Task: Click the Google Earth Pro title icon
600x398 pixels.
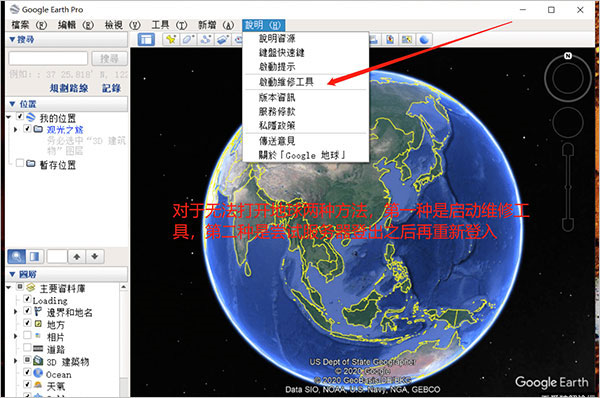Action: click(15, 9)
